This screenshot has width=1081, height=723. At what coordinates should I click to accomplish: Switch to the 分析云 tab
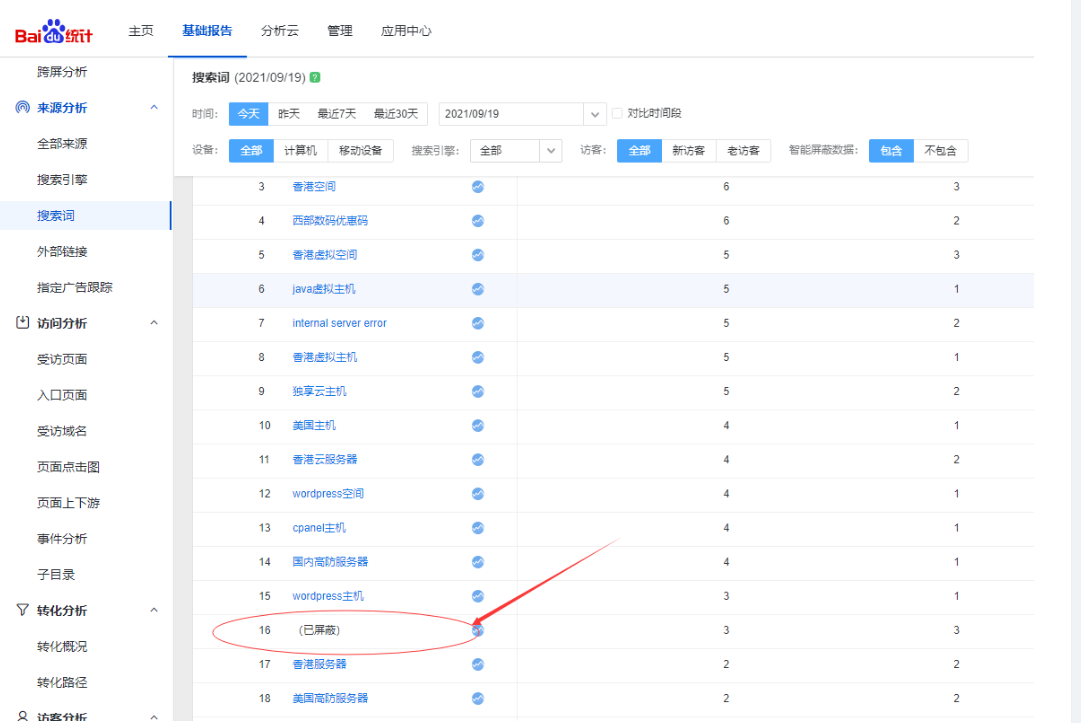click(279, 31)
